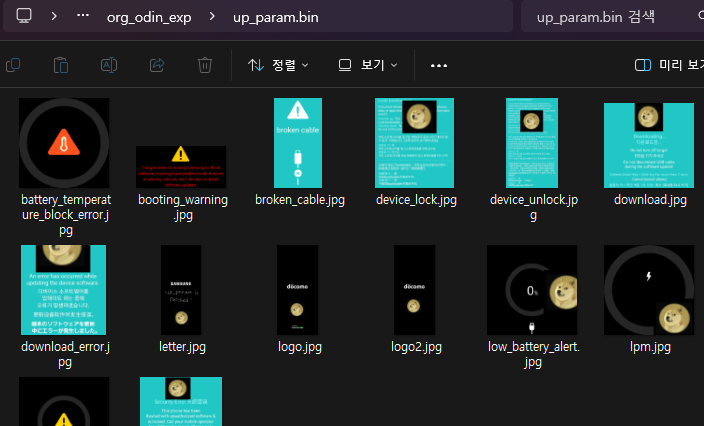Click the Copy icon in the toolbar
The width and height of the screenshot is (704, 426).
[x=13, y=65]
